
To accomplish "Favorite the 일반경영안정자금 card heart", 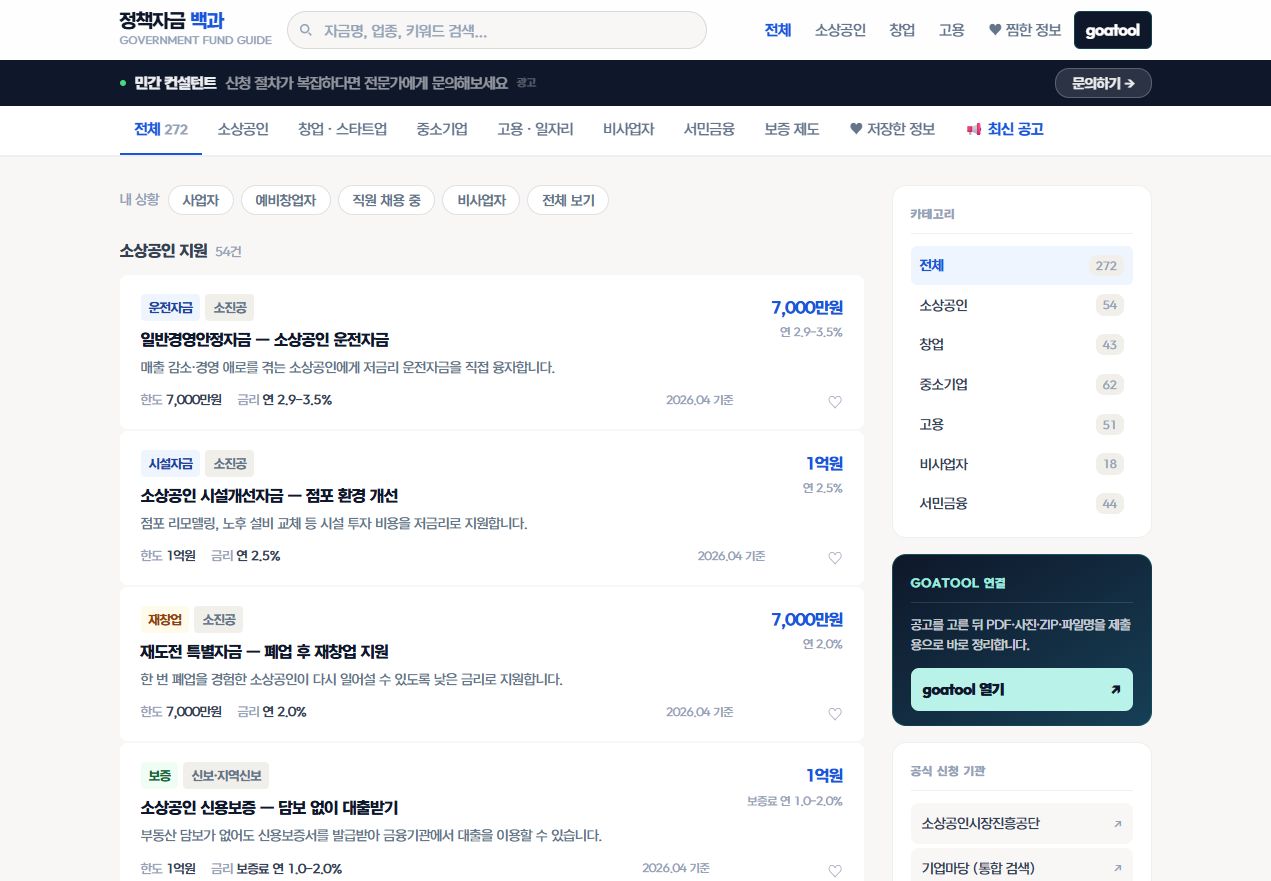I will (835, 402).
